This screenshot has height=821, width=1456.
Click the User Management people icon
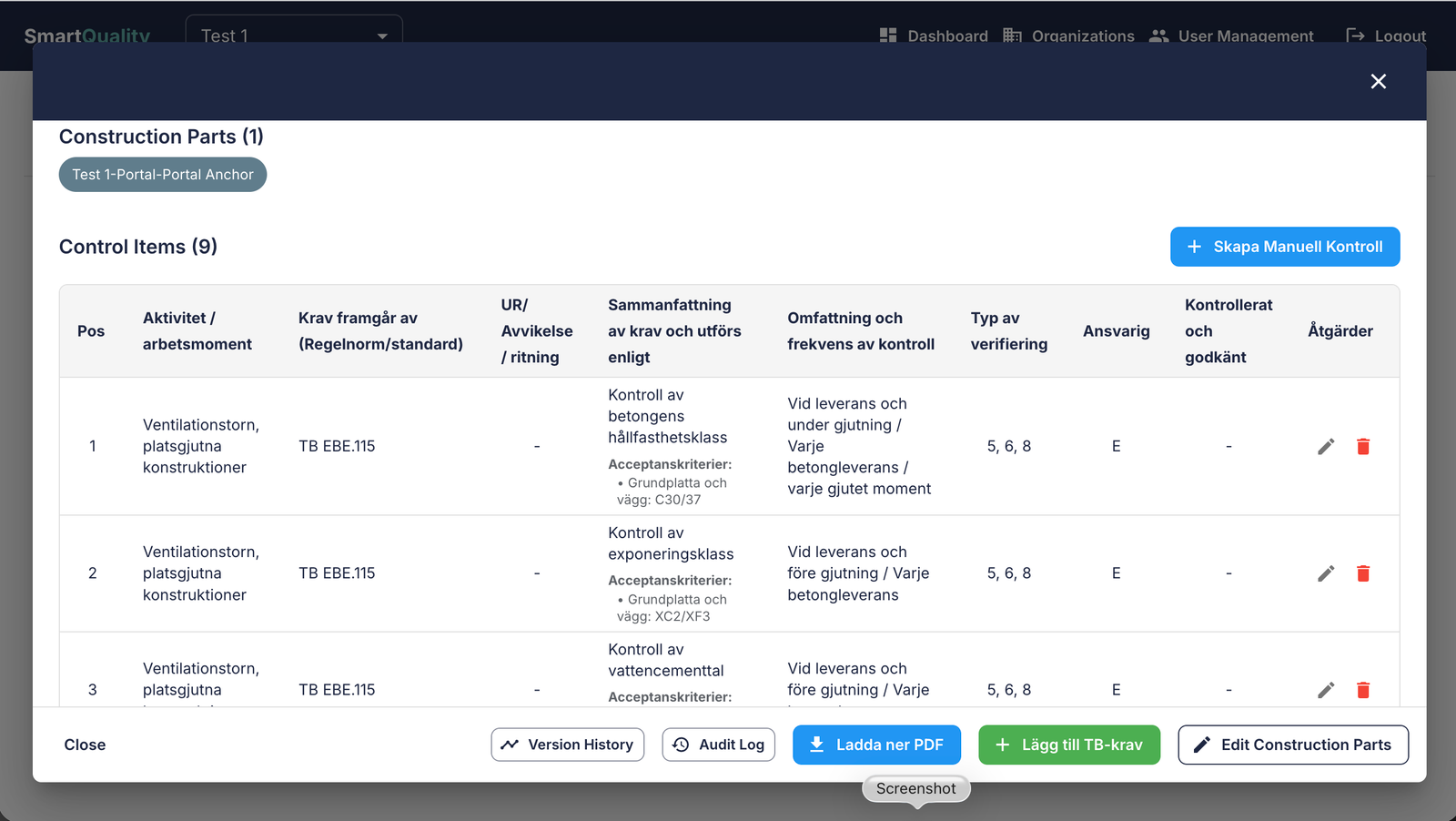(1158, 35)
